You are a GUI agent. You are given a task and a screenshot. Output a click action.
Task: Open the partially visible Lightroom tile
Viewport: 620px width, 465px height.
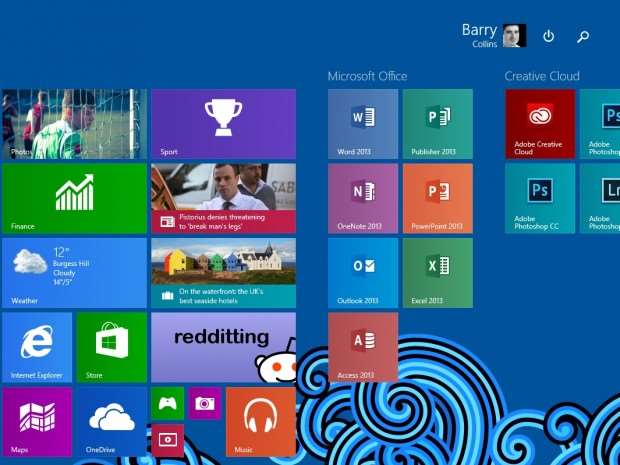[600, 198]
